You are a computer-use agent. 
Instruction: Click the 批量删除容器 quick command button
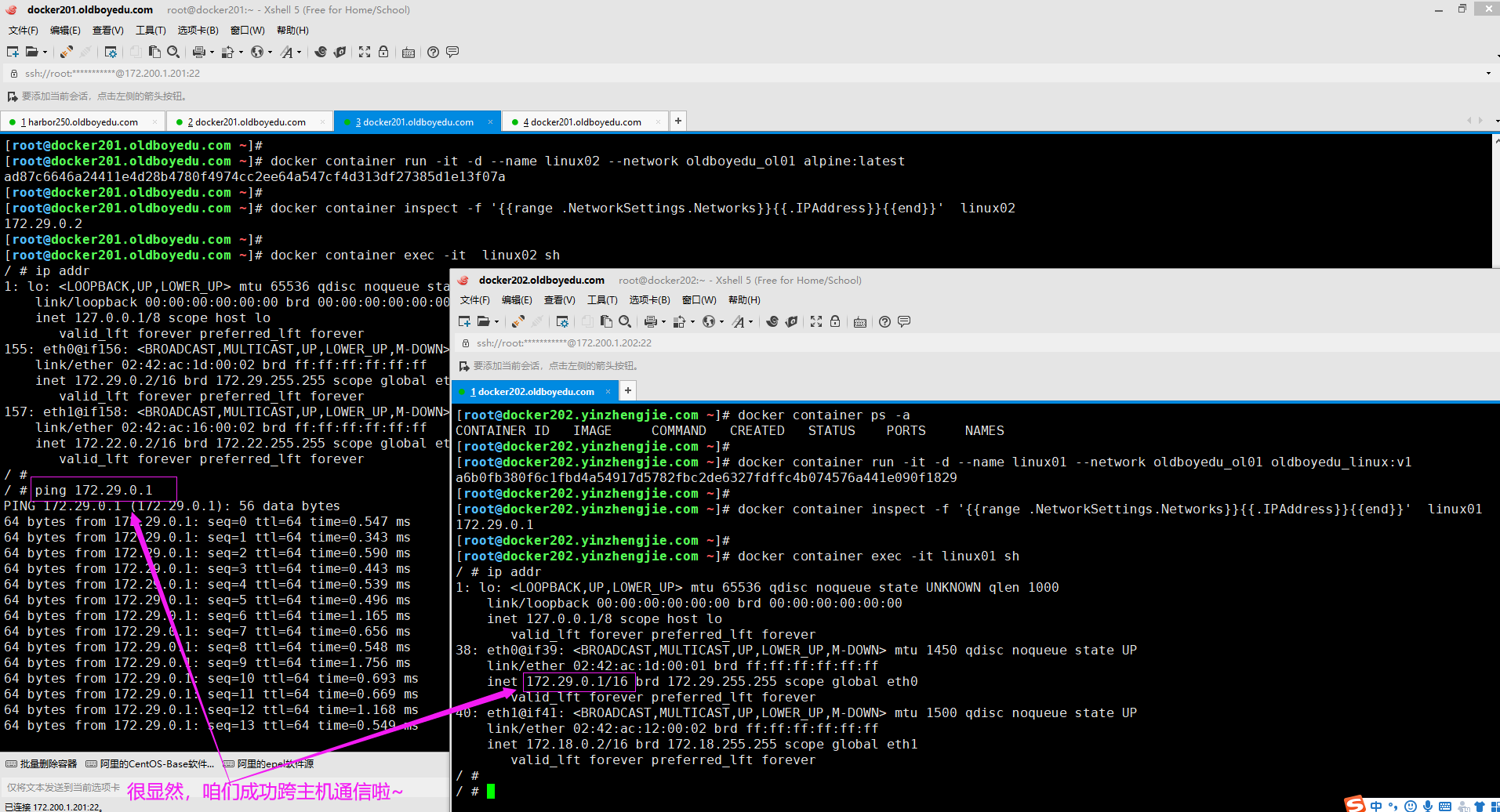tap(42, 763)
